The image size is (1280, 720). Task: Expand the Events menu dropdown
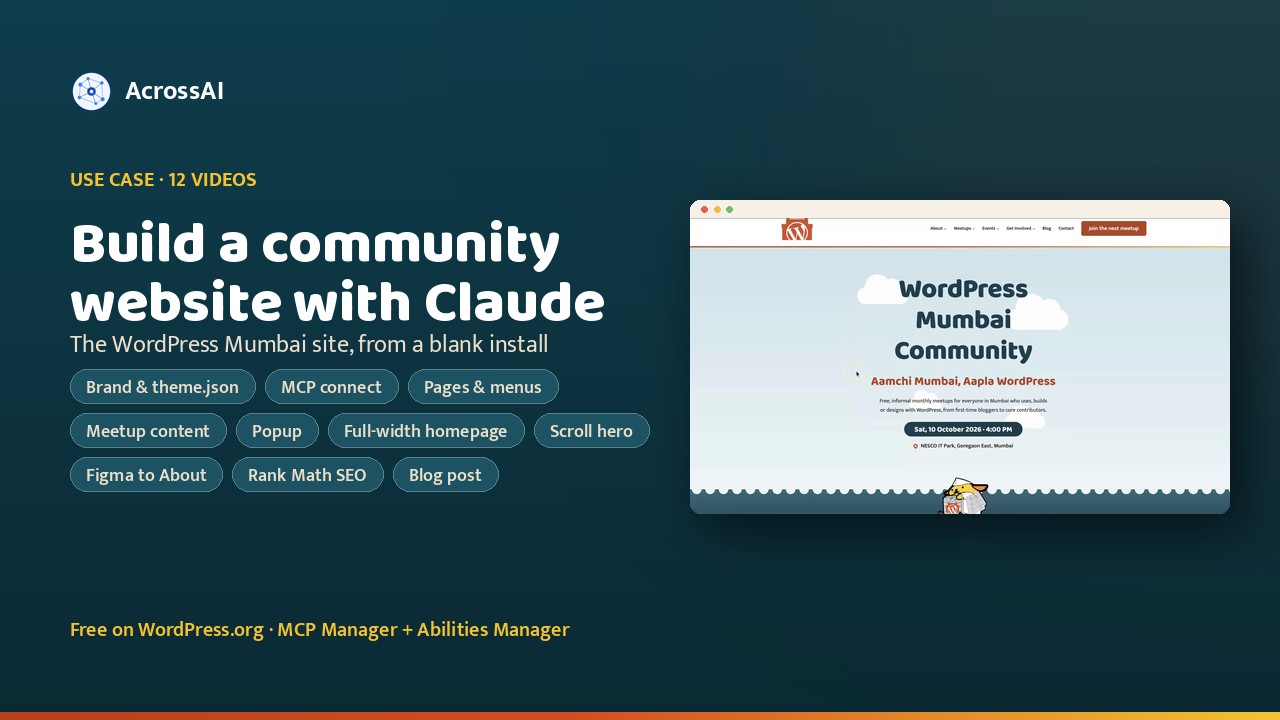coord(990,228)
